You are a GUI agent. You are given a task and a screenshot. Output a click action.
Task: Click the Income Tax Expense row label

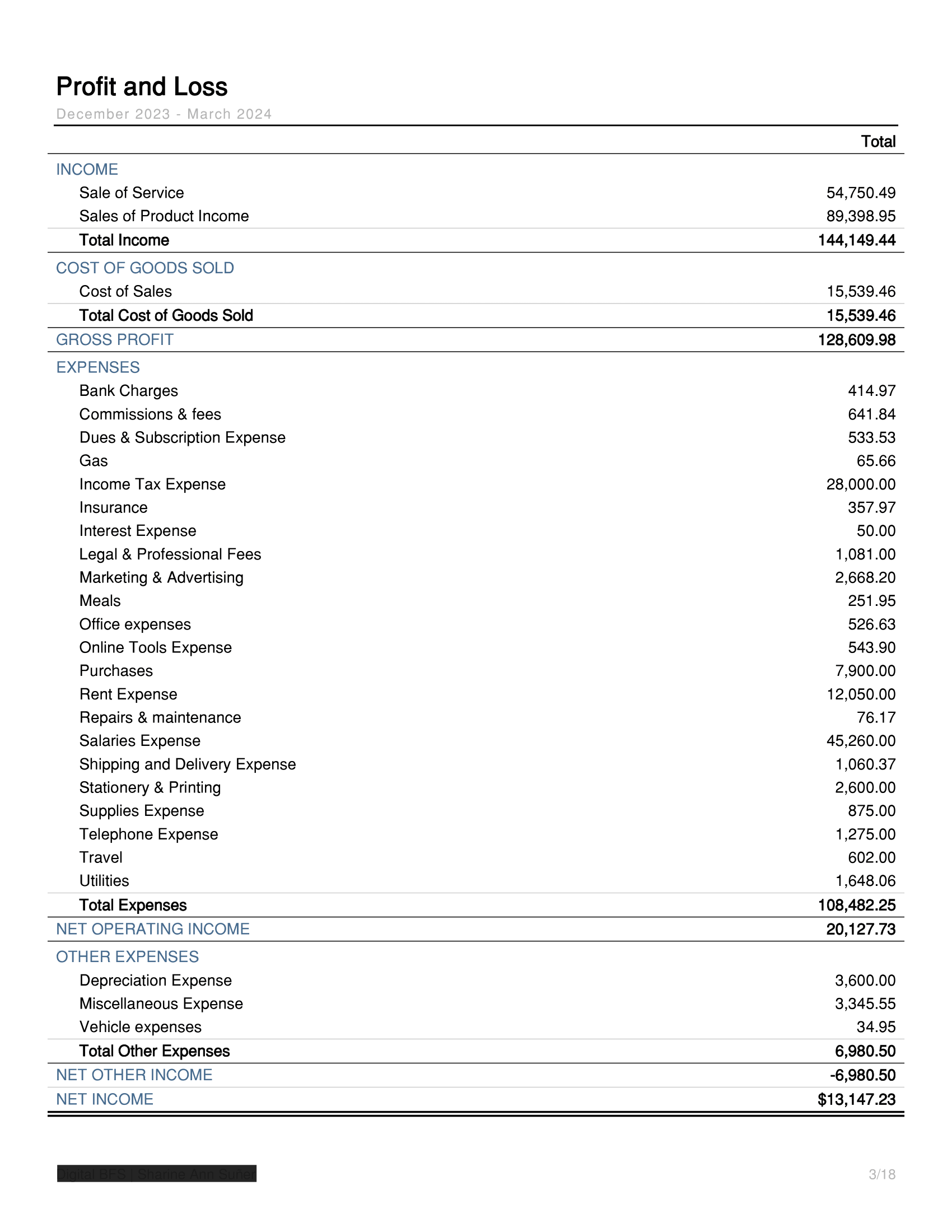point(152,484)
